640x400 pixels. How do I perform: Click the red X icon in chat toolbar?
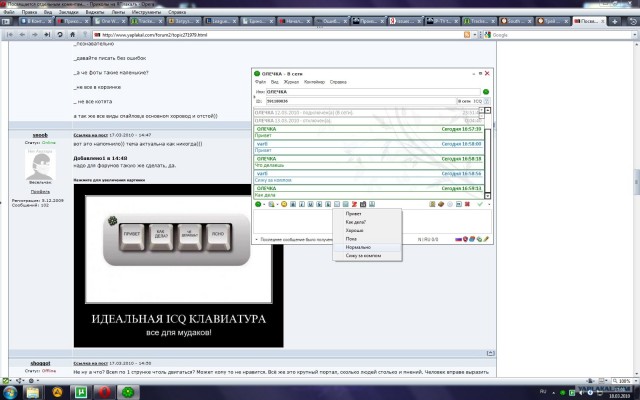pos(467,204)
